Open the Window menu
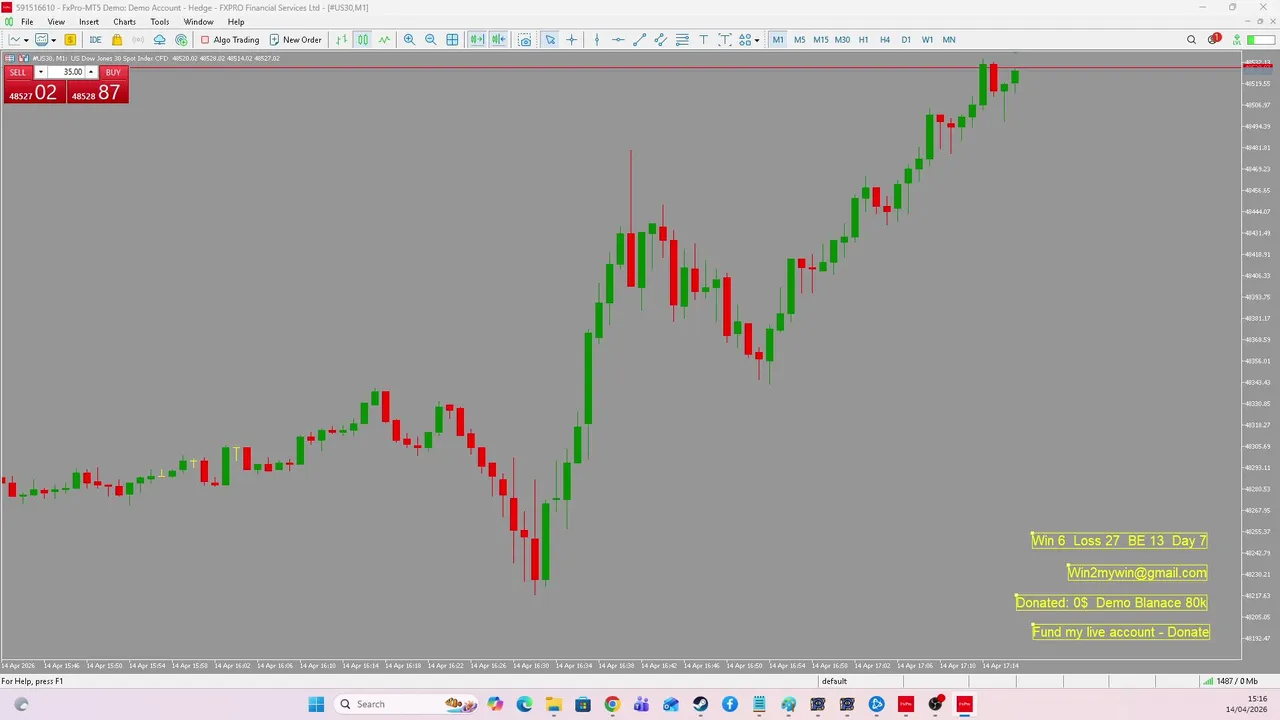Image resolution: width=1280 pixels, height=720 pixels. click(x=198, y=22)
